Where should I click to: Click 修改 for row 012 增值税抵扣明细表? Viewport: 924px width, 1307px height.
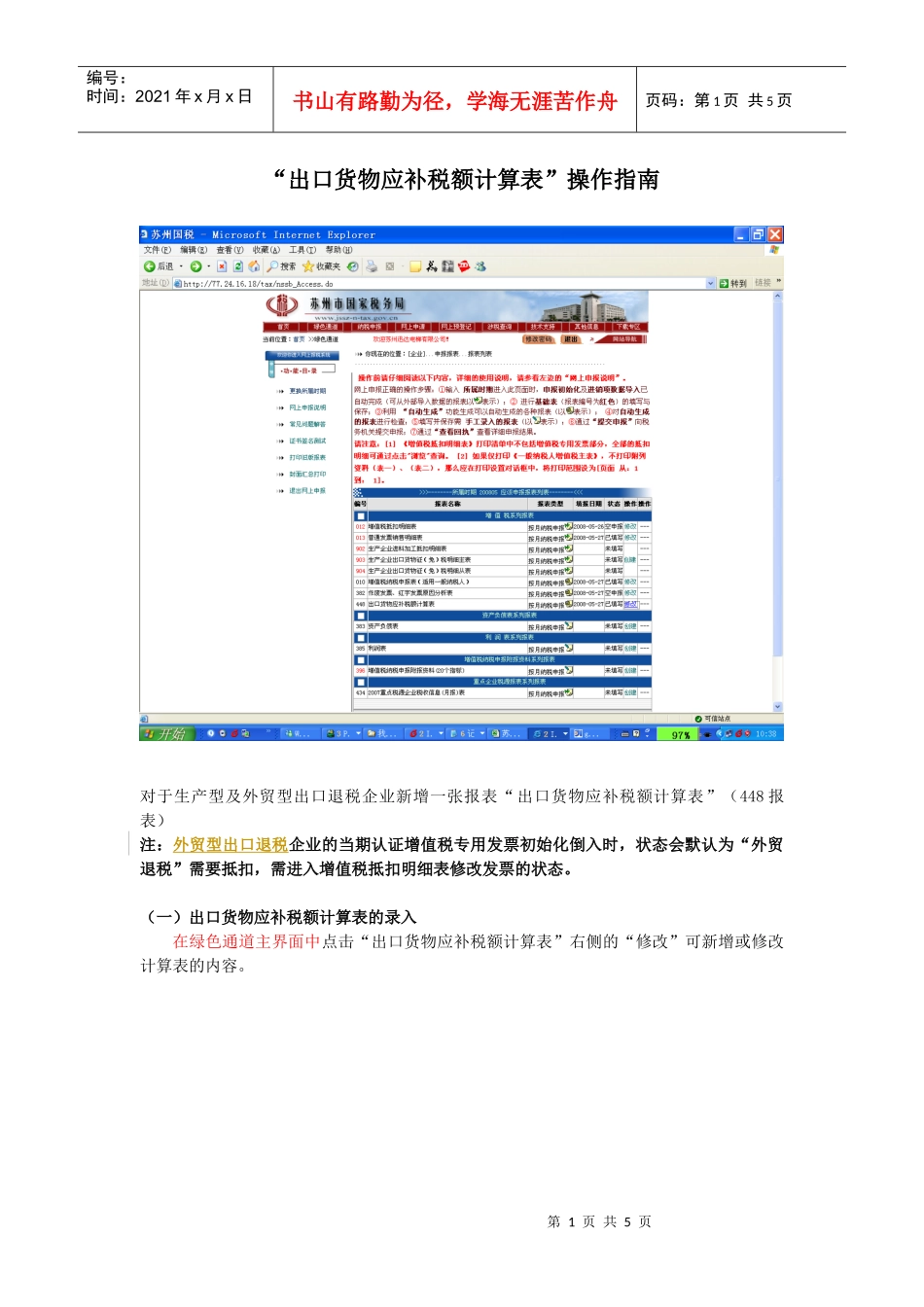coord(630,526)
